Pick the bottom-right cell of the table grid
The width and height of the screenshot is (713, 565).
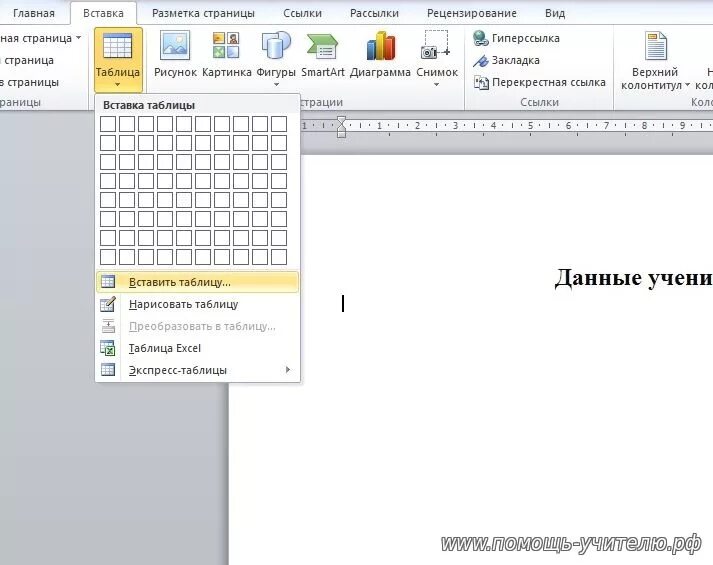(x=279, y=257)
